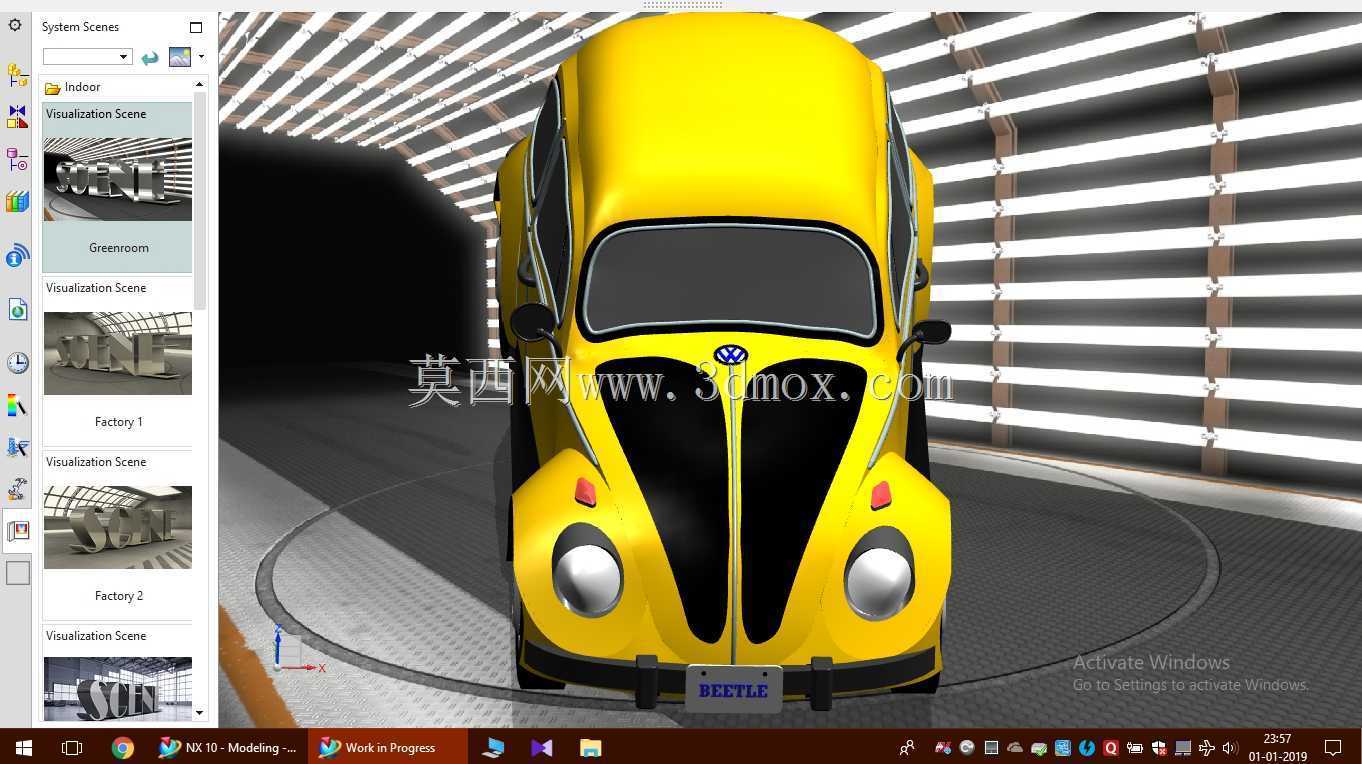Screen dimensions: 1362x764
Task: Open the History clock tab
Action: tap(17, 362)
